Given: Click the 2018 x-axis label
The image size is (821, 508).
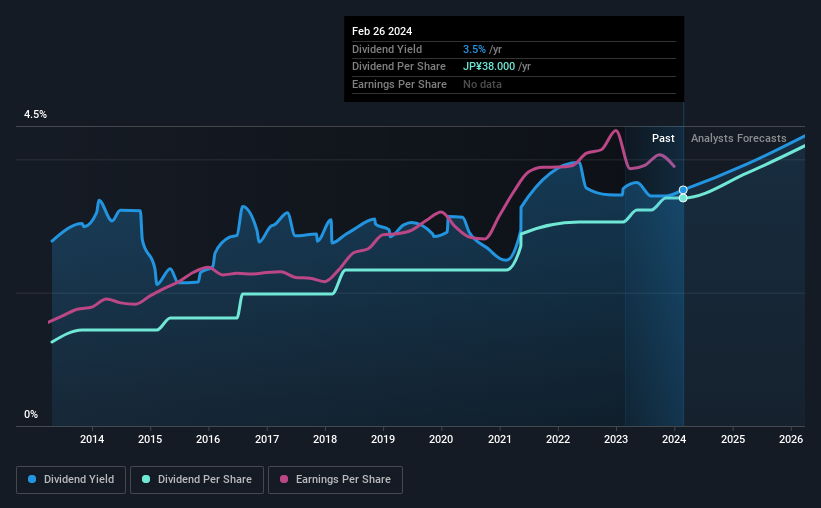Looking at the screenshot, I should tap(325, 439).
